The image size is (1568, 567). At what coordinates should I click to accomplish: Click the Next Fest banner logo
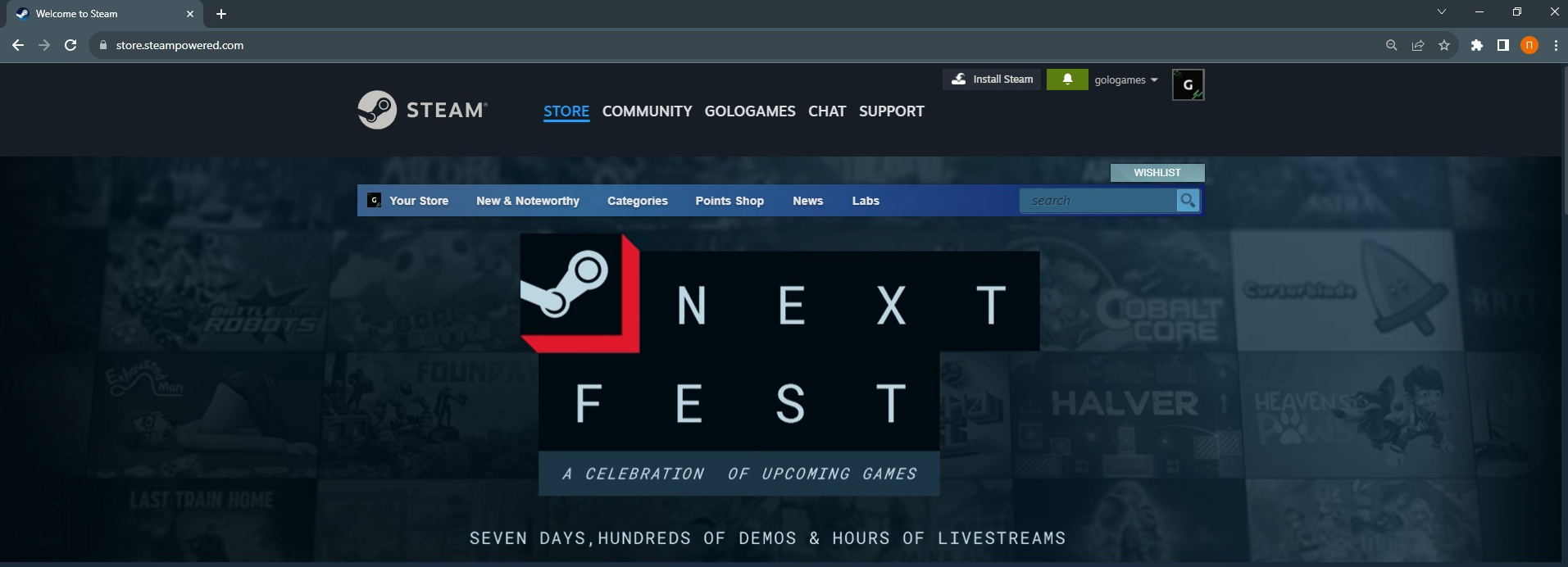(x=779, y=365)
